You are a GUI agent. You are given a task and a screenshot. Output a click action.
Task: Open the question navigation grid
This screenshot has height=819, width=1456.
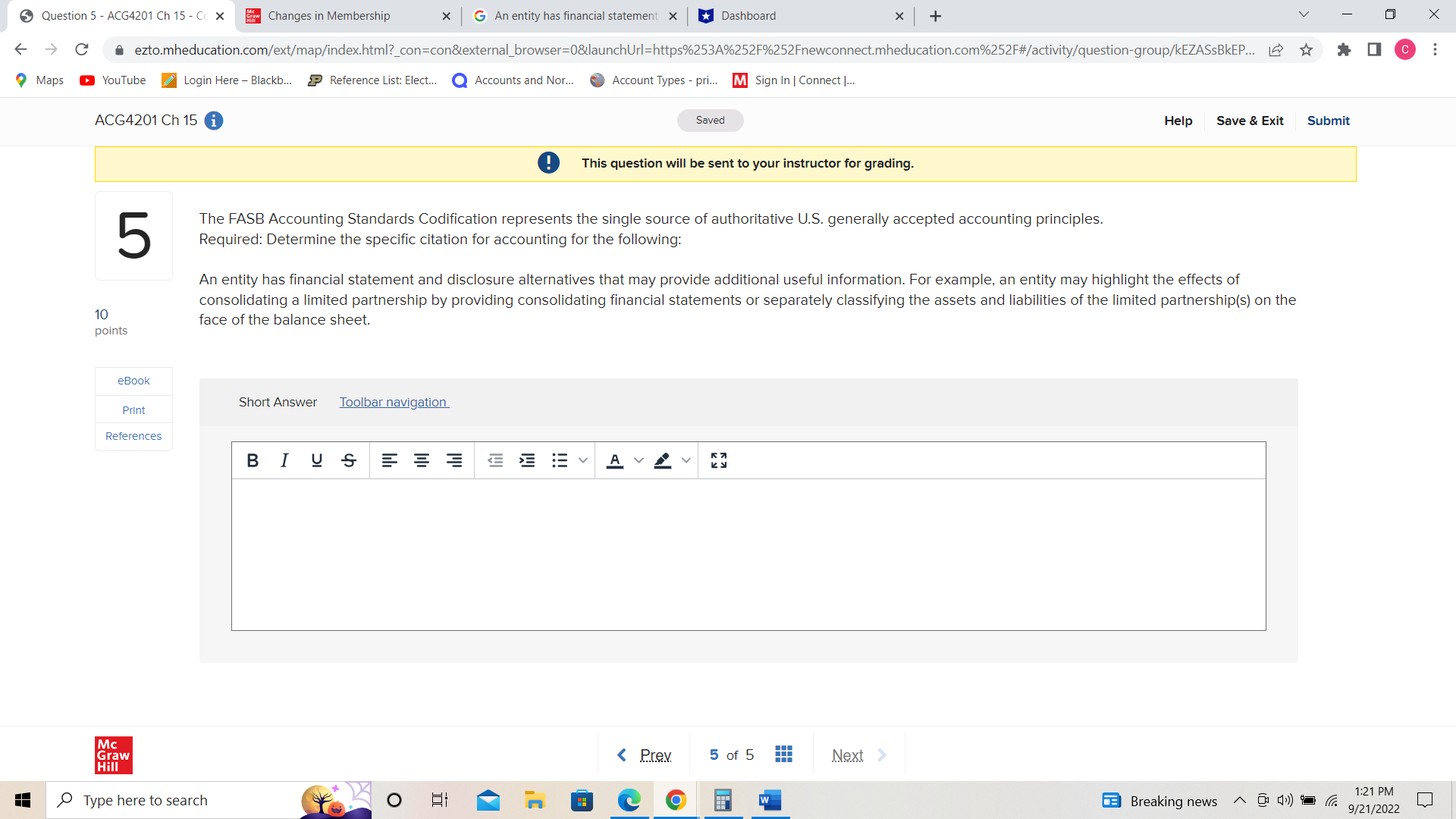pos(783,754)
